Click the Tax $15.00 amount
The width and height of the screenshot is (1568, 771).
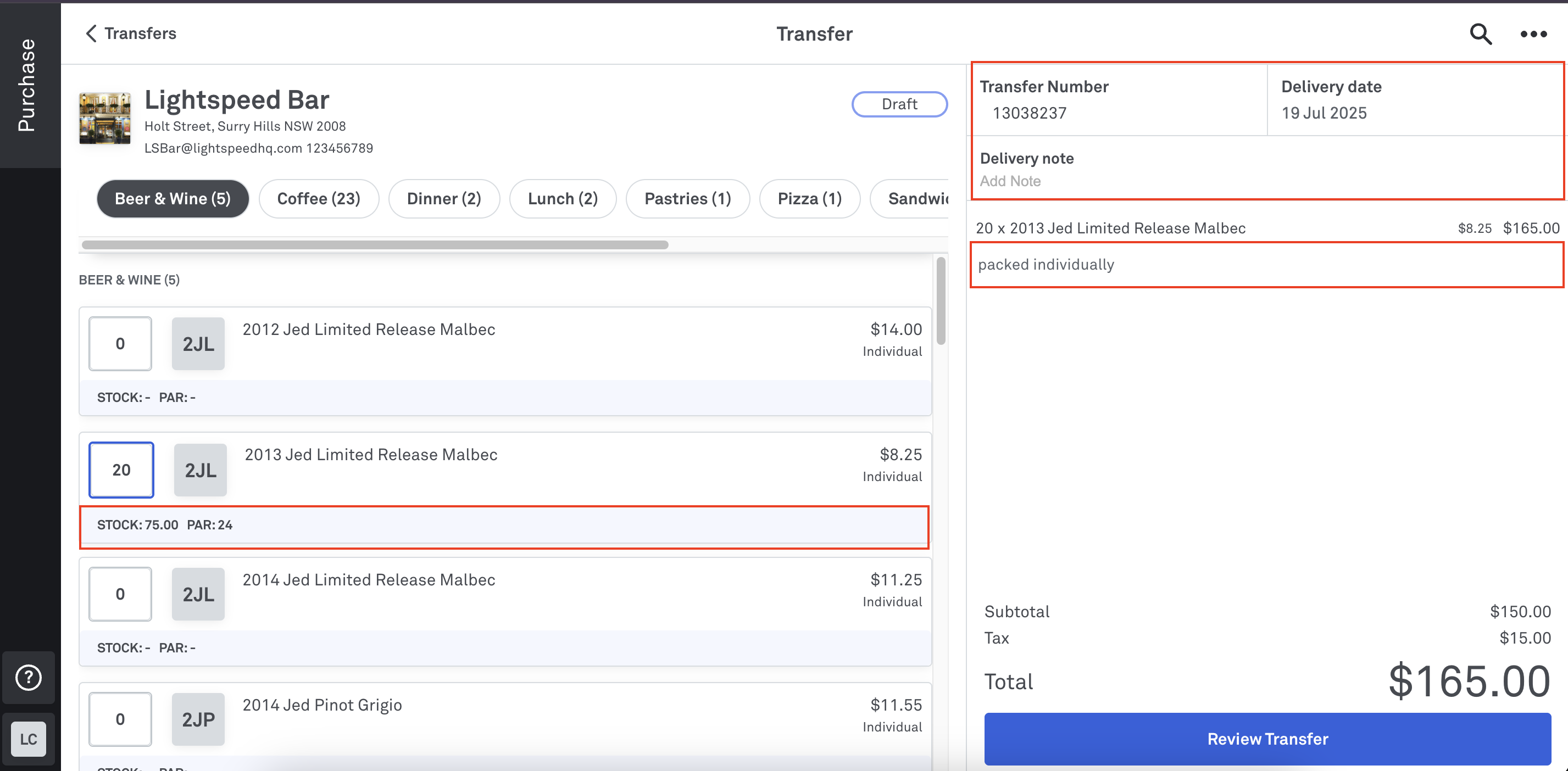(1525, 638)
